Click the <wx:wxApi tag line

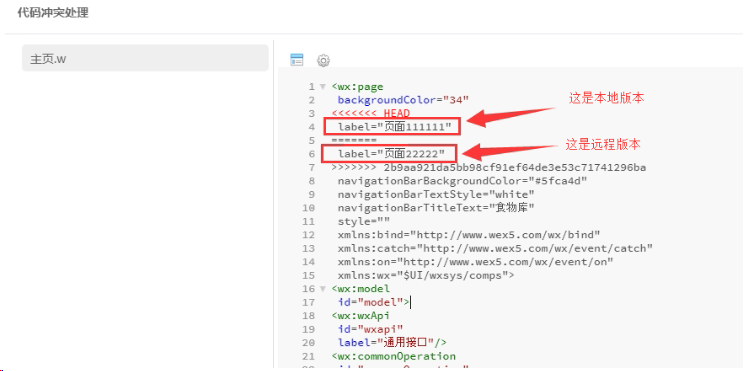click(x=361, y=315)
